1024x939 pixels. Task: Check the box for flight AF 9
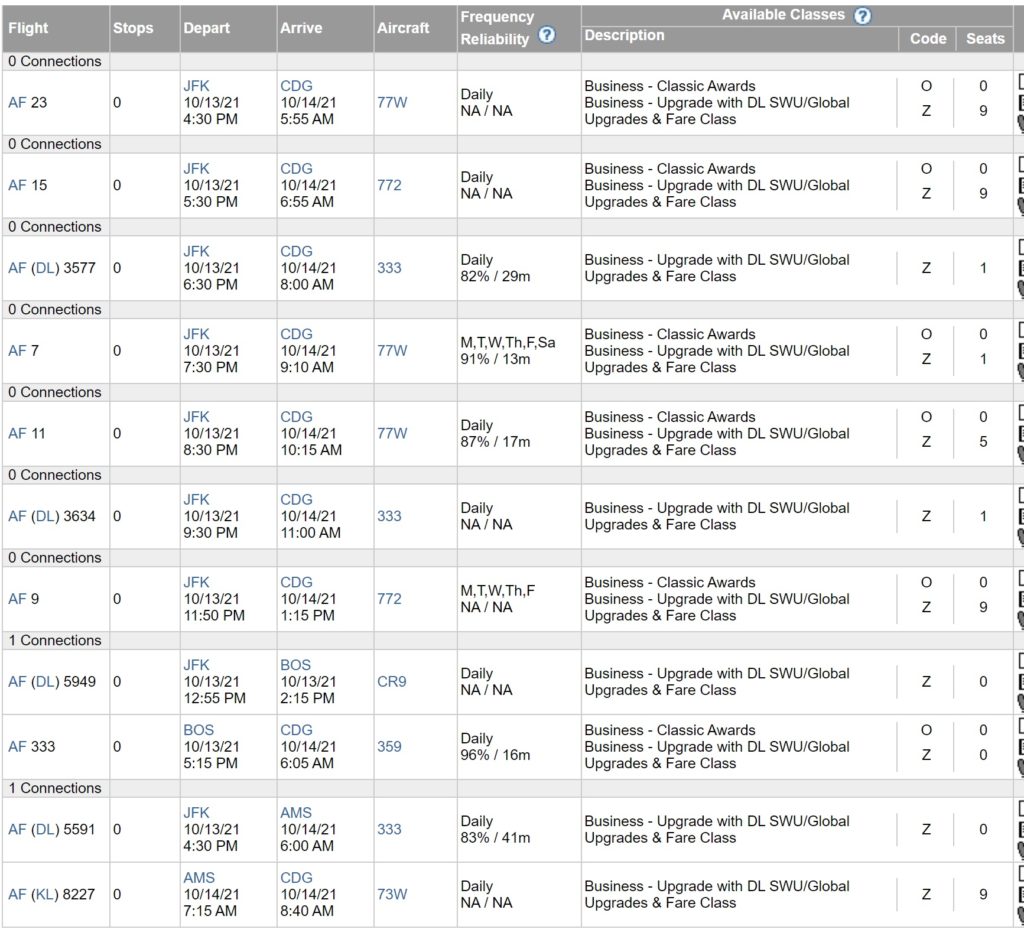(x=1020, y=577)
